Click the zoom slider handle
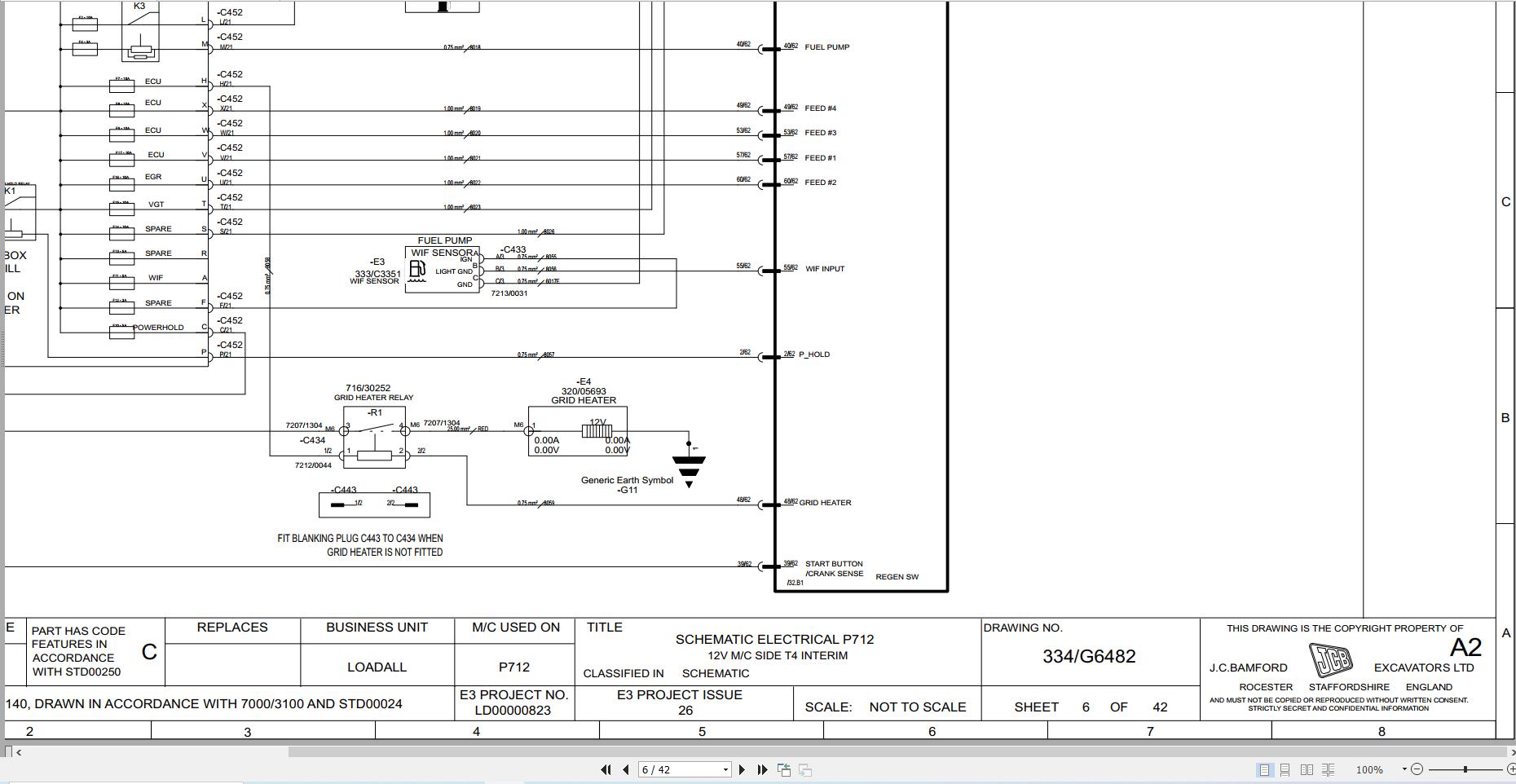Viewport: 1516px width, 784px height. point(1465,769)
